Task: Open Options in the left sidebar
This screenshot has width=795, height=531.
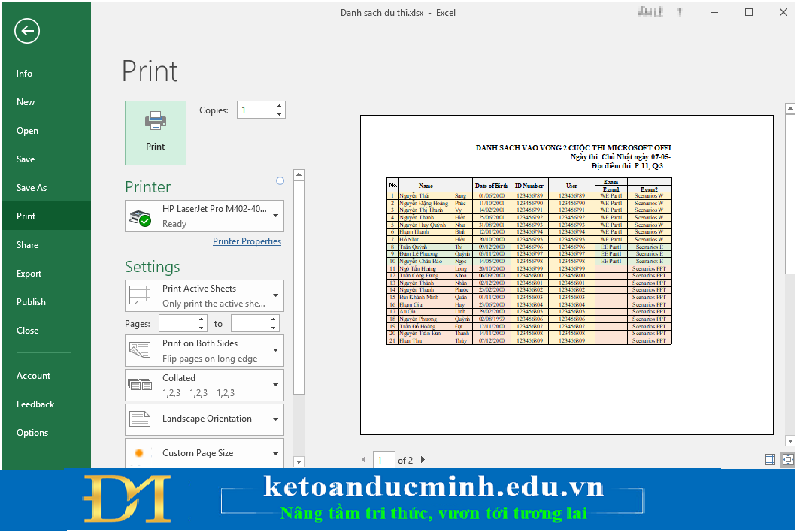Action: click(31, 433)
